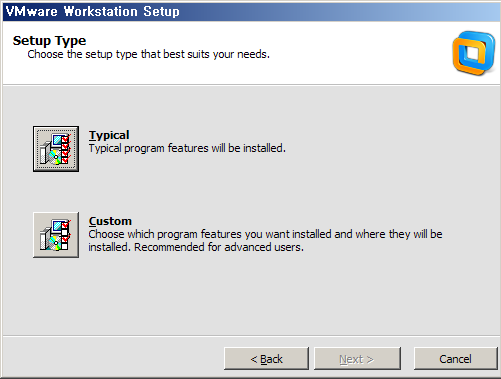Choose the Custom setup icon button
This screenshot has height=379, width=501.
click(56, 235)
